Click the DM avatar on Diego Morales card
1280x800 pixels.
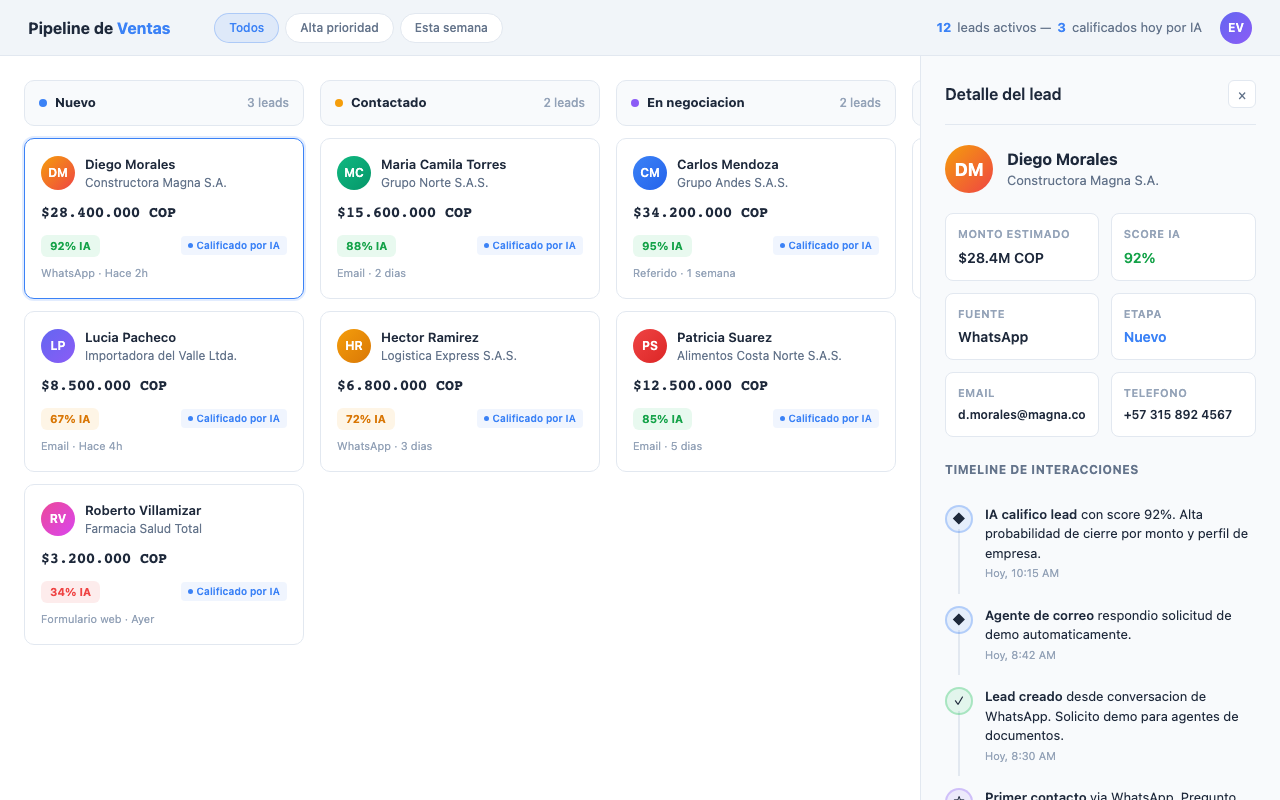(x=57, y=172)
